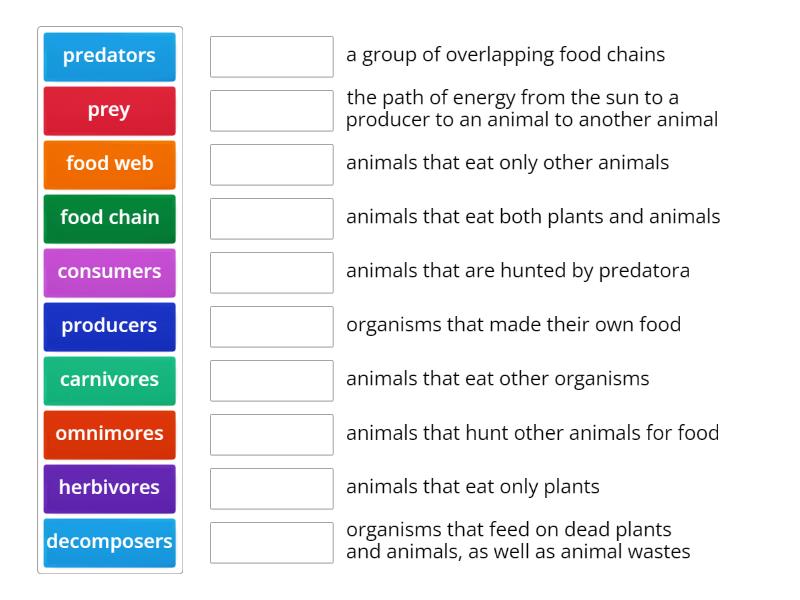
Task: Click the carnivores tile
Action: [x=109, y=380]
